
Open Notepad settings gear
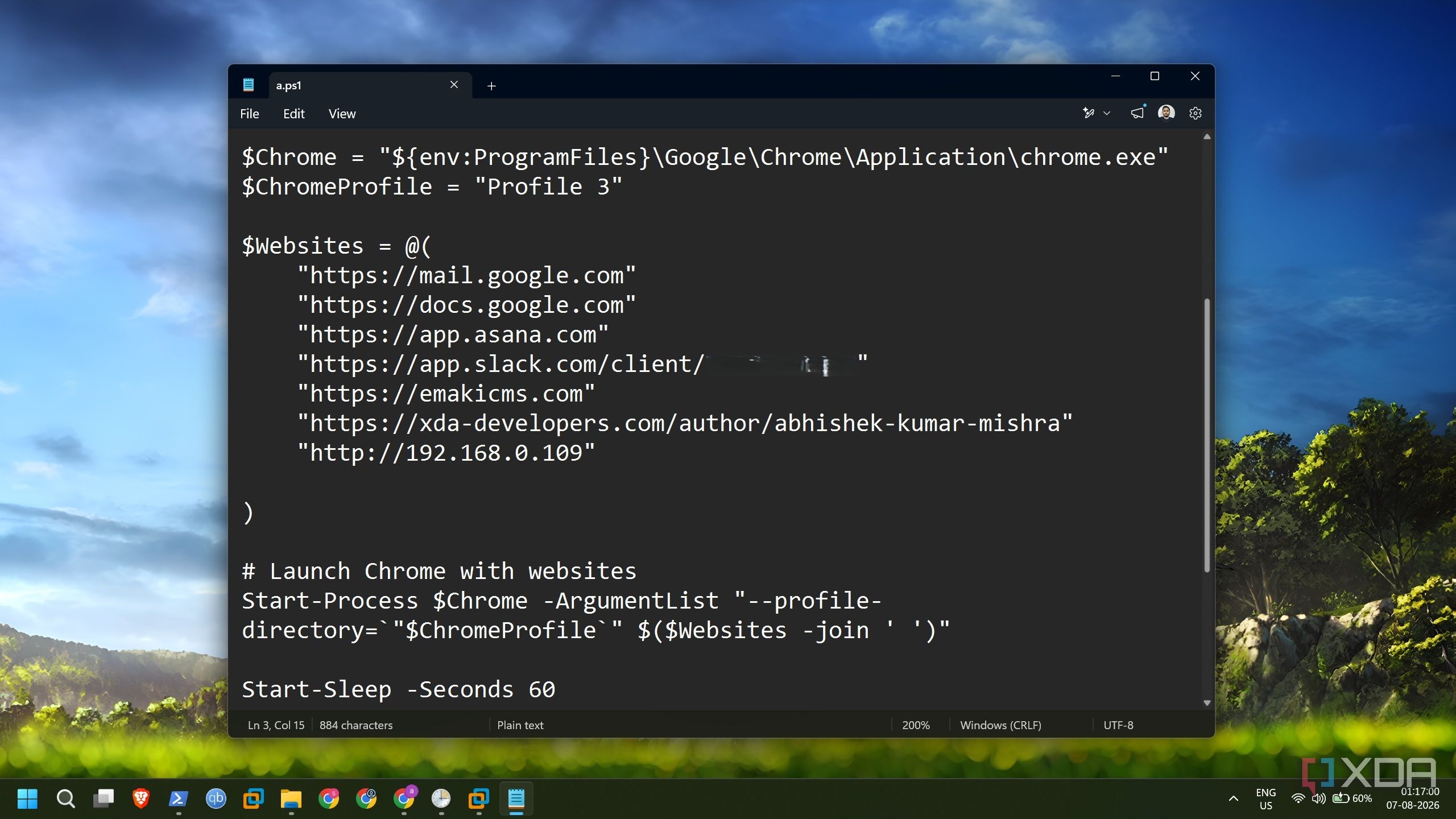1196,113
